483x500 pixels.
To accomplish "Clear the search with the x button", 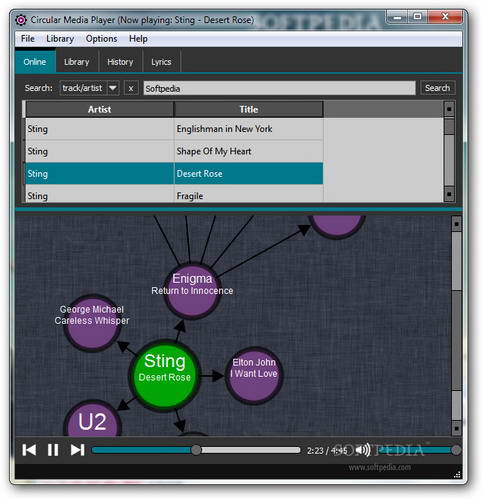I will tap(131, 88).
